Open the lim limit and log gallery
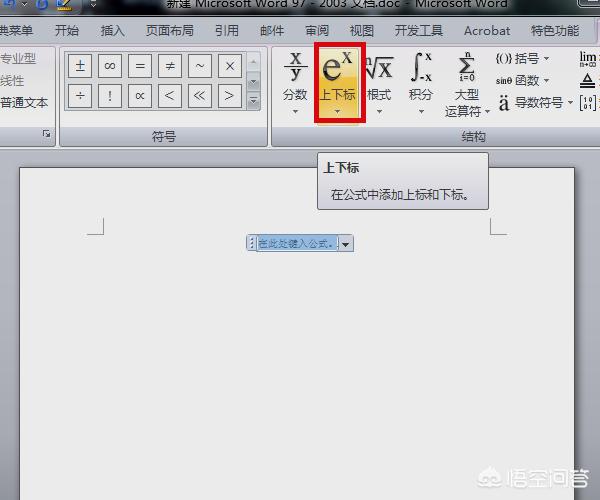Viewport: 600px width, 500px height. [589, 59]
